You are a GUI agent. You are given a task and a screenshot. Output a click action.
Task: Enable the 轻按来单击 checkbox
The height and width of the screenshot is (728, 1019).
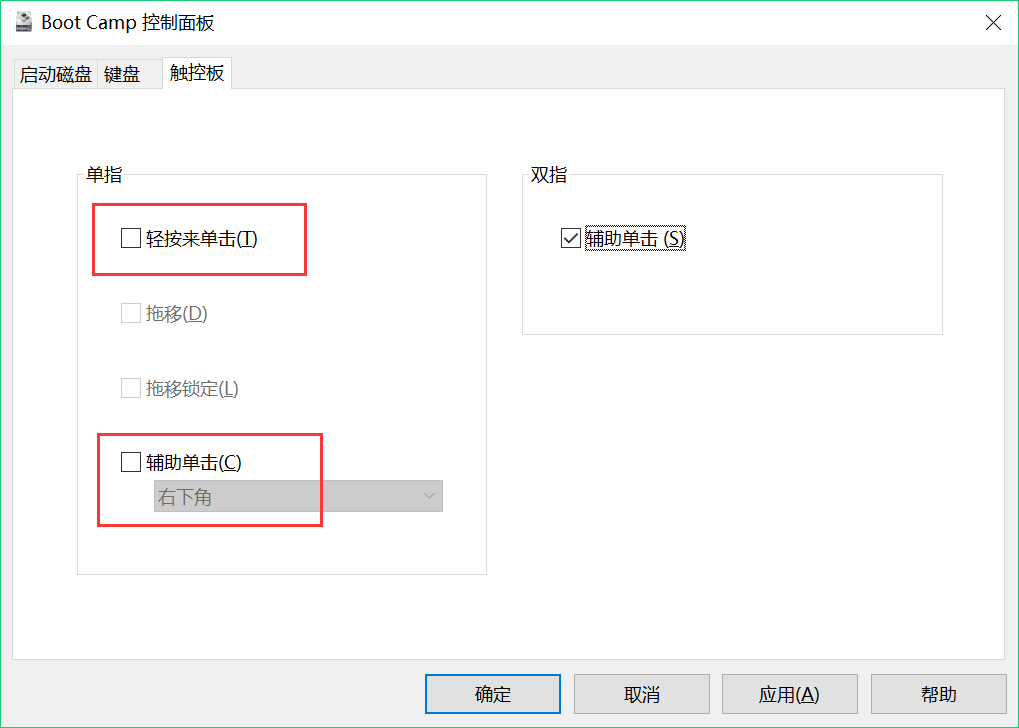tap(131, 238)
